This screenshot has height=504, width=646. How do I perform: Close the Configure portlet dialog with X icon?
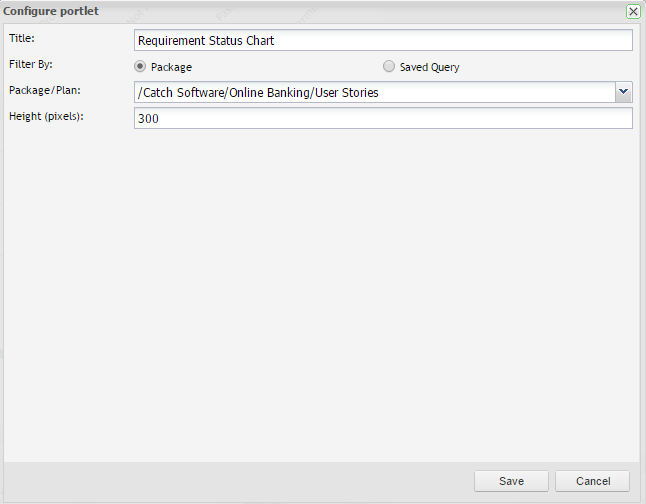click(633, 11)
